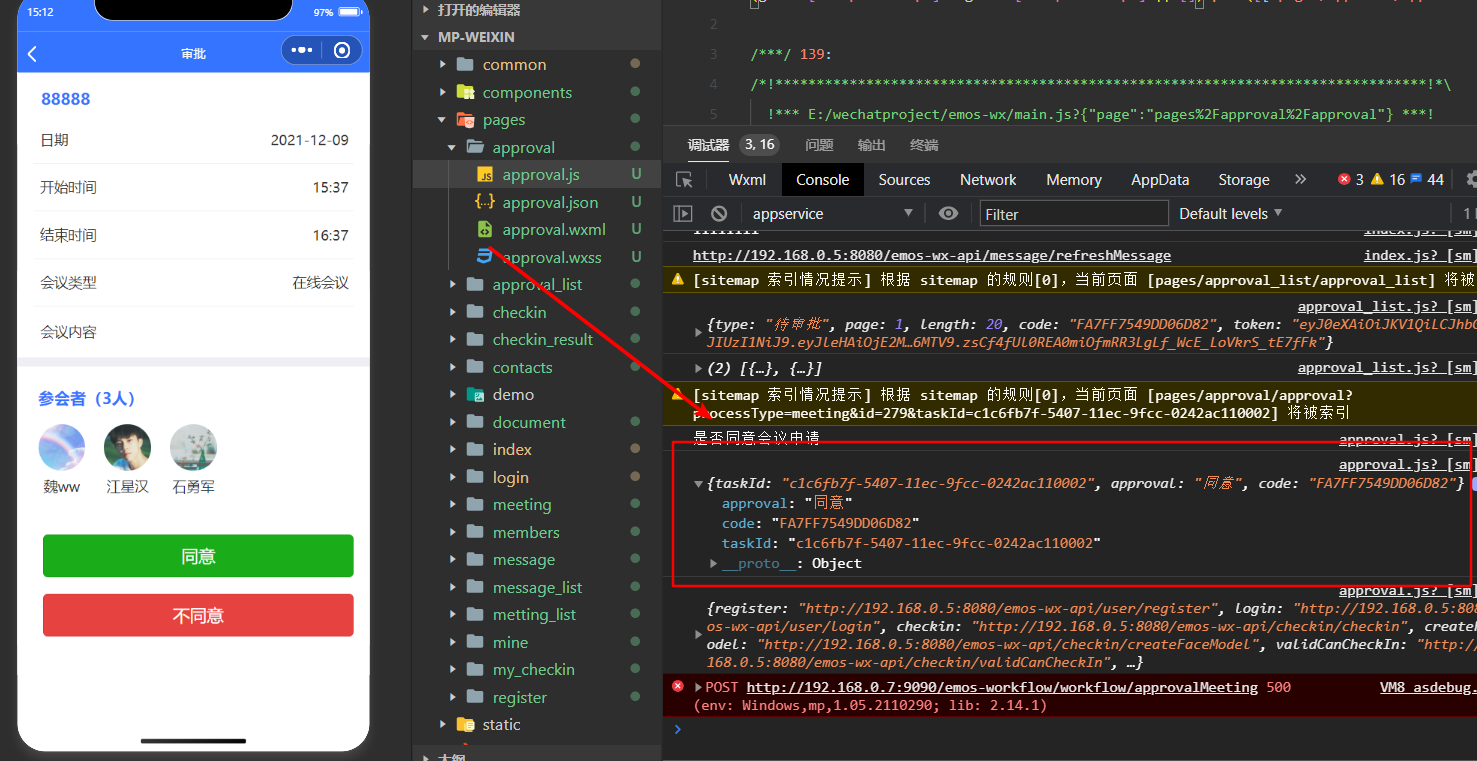Viewport: 1477px width, 761px height.
Task: Switch to the AppData tab
Action: point(1160,180)
